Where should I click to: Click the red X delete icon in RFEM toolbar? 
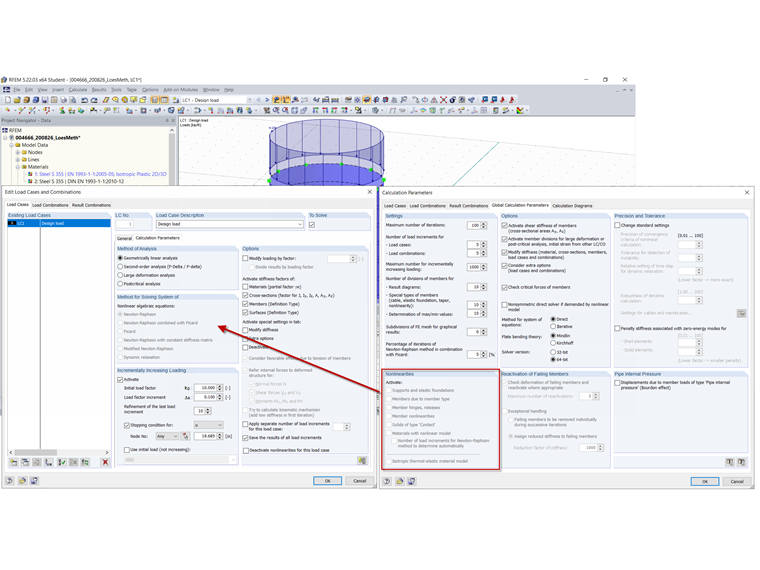click(x=443, y=100)
